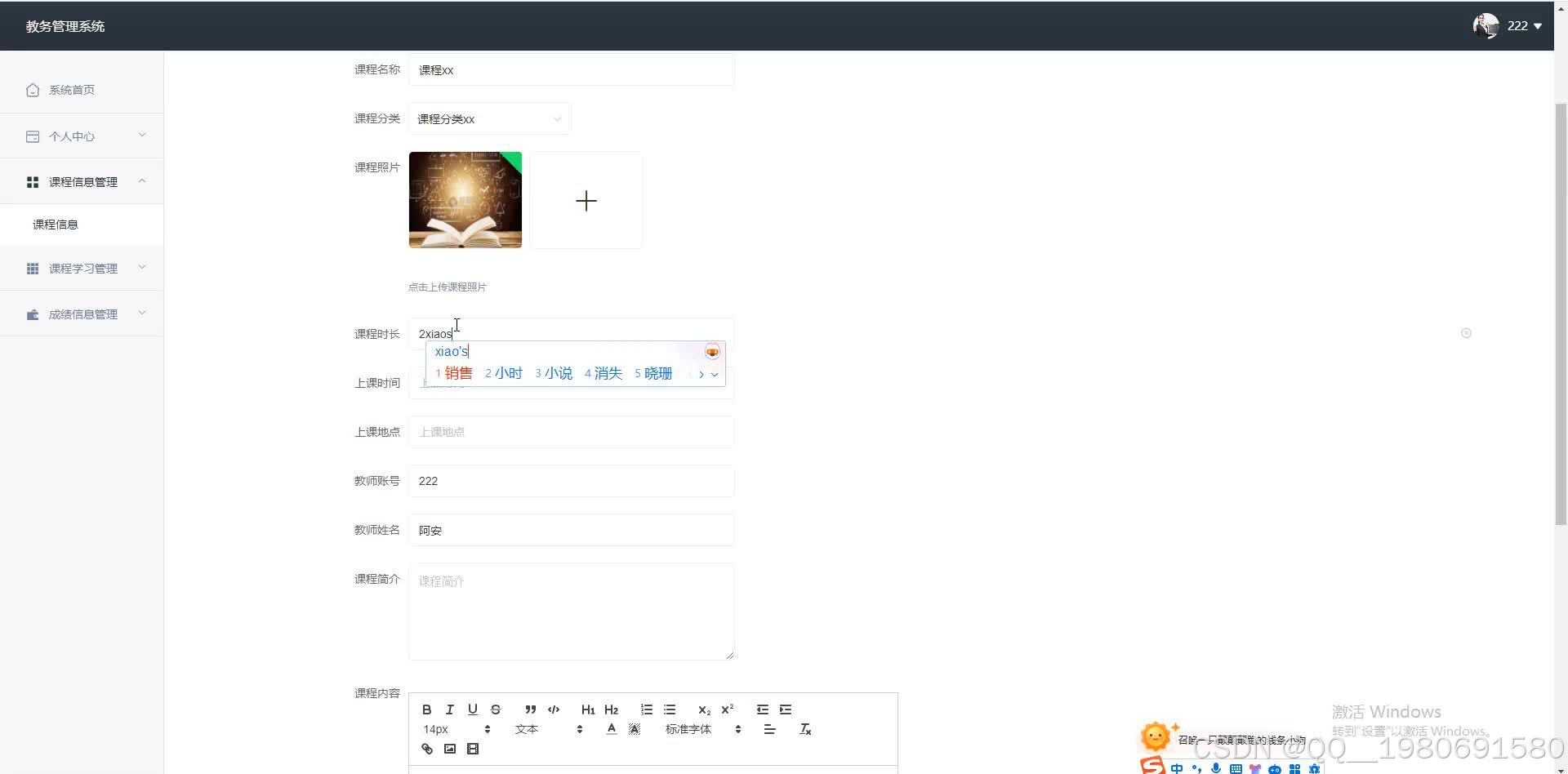Select IME candidate 2 小时
Image resolution: width=1568 pixels, height=774 pixels.
(504, 373)
